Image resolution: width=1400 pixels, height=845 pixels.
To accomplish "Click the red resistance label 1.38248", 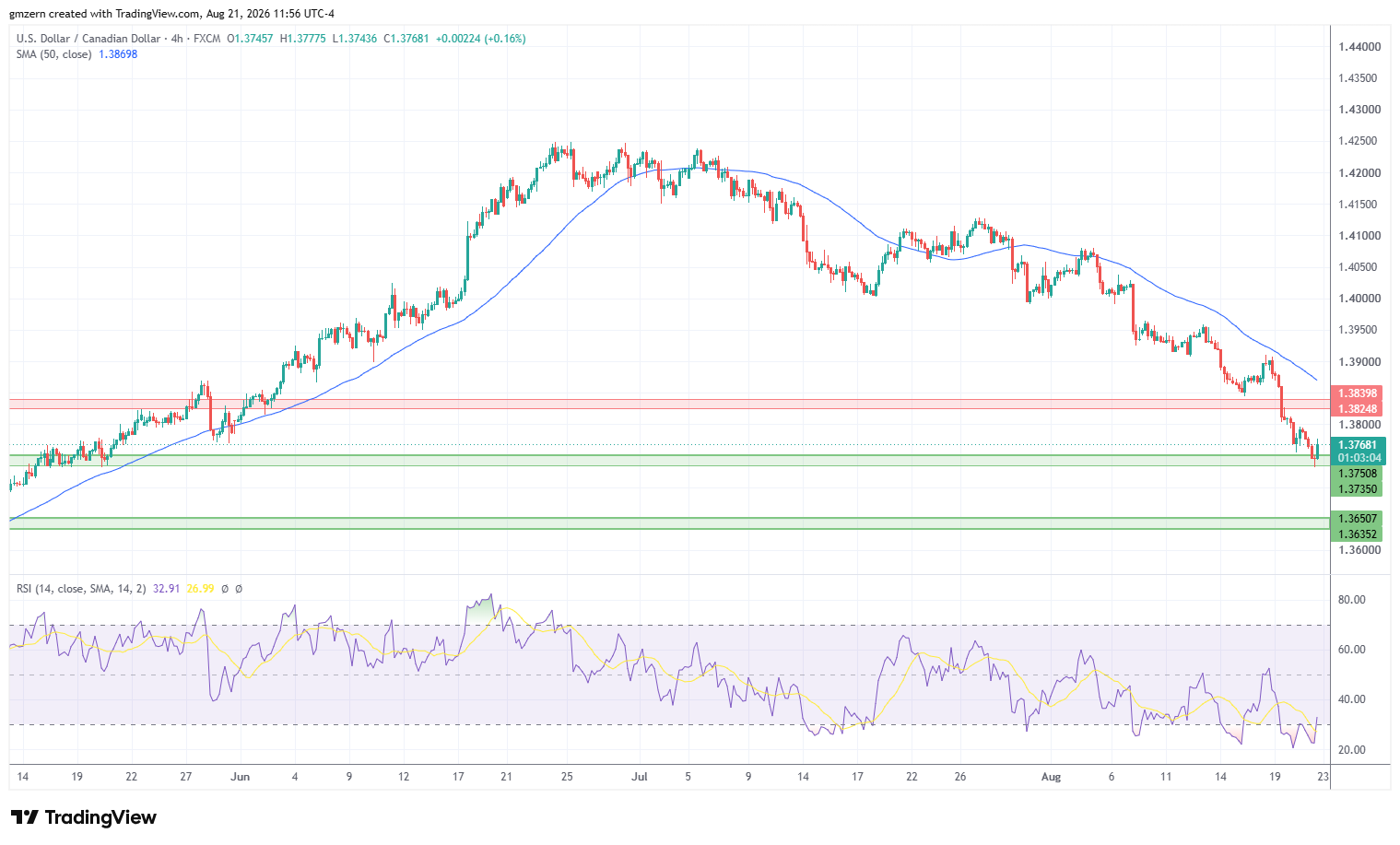I will (1357, 409).
